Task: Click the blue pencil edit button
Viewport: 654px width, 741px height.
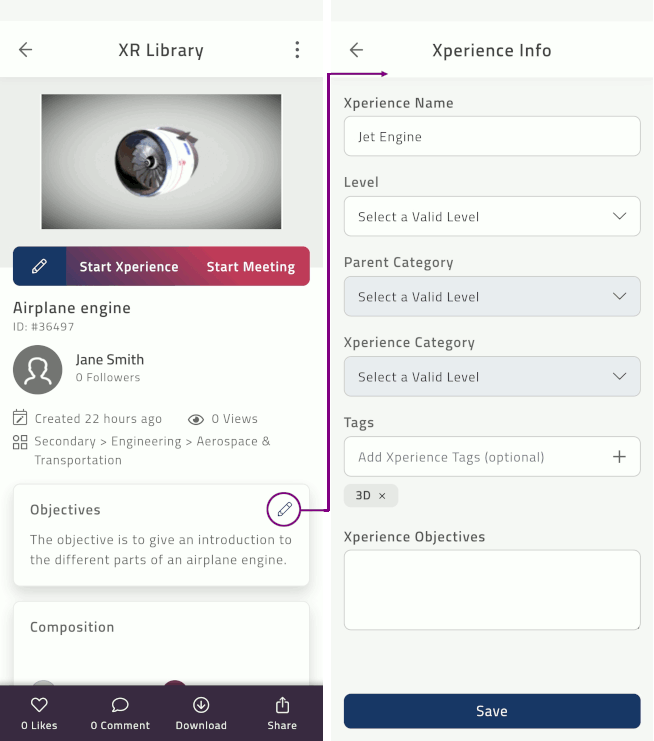Action: tap(40, 266)
